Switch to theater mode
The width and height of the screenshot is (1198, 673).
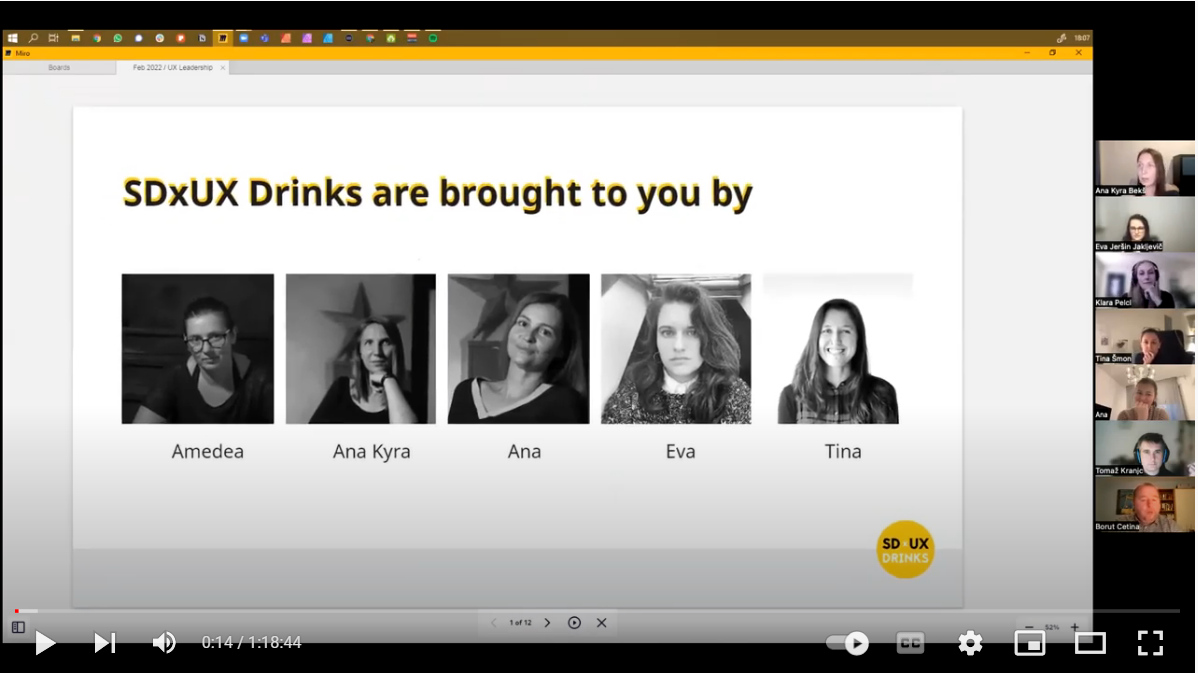coord(1090,643)
